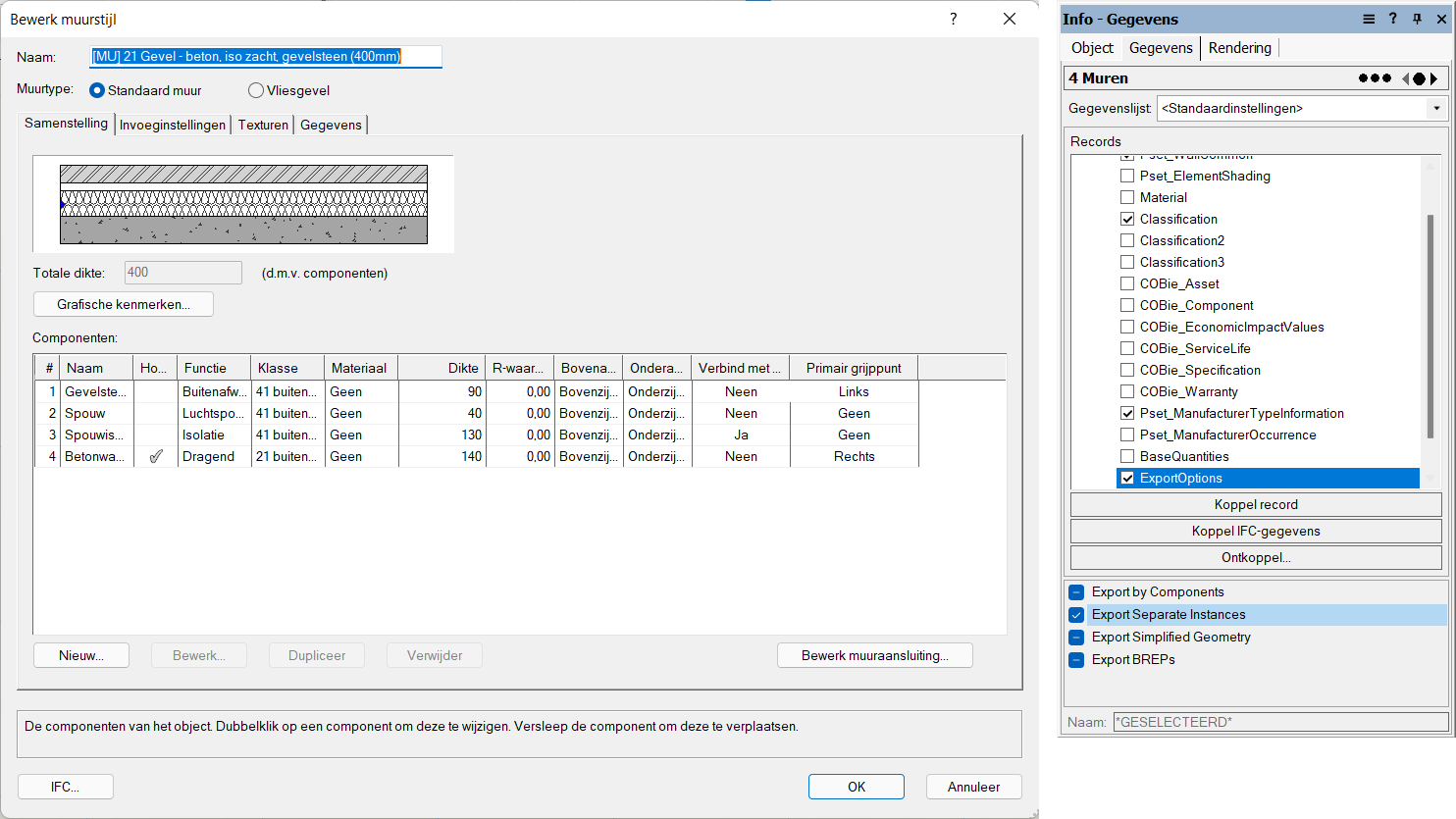This screenshot has height=819, width=1456.
Task: Uncheck the Classification record
Action: click(x=1127, y=219)
